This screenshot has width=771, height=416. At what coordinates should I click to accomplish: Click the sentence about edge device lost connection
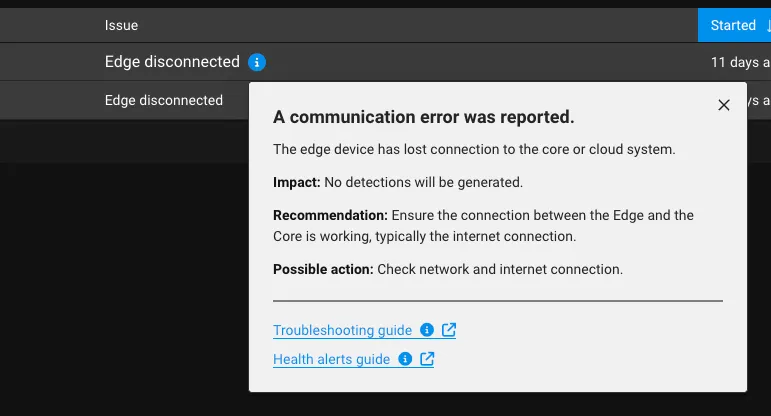click(x=474, y=149)
